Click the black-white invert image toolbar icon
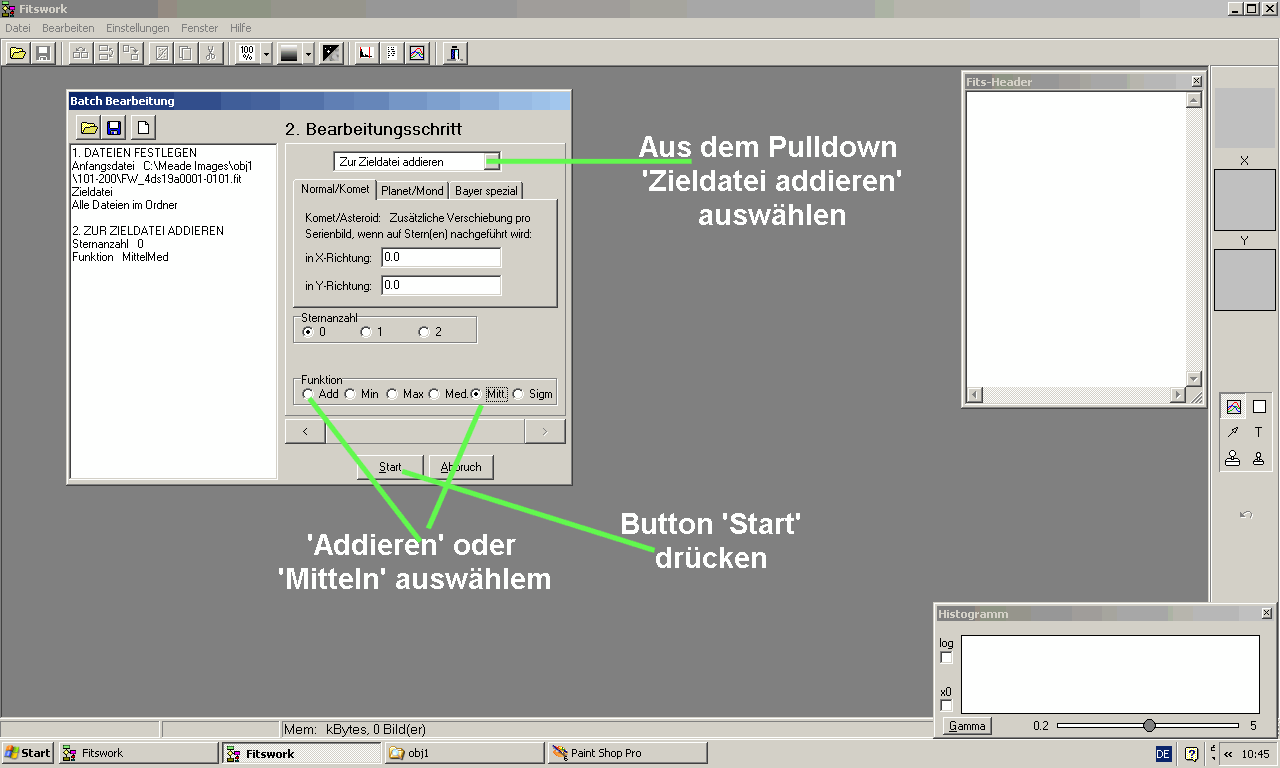Screen dimensions: 1280x768 [x=331, y=53]
